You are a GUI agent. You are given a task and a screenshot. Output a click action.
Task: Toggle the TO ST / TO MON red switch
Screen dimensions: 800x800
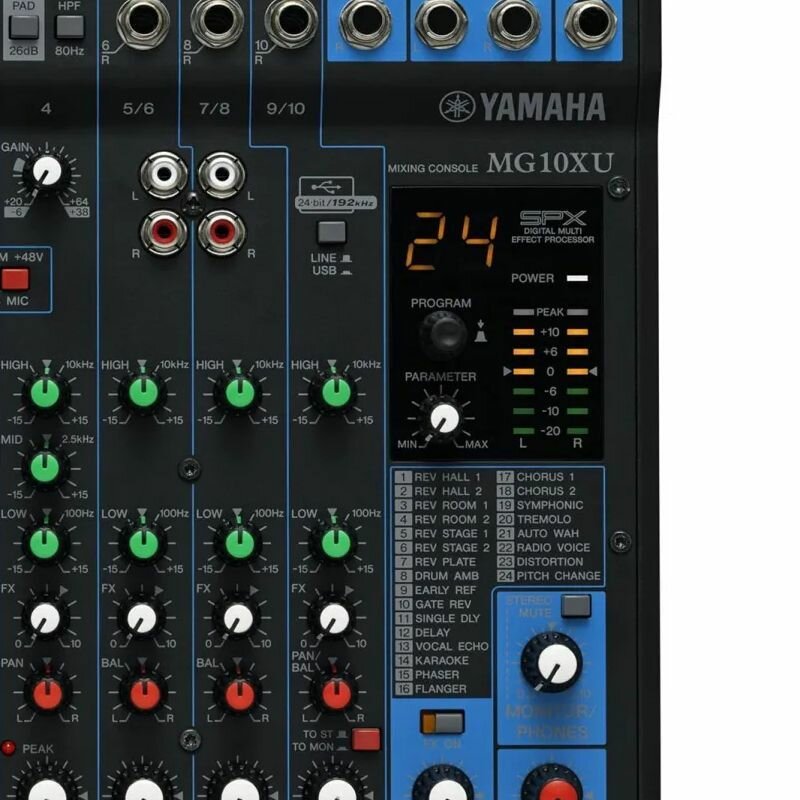point(366,739)
